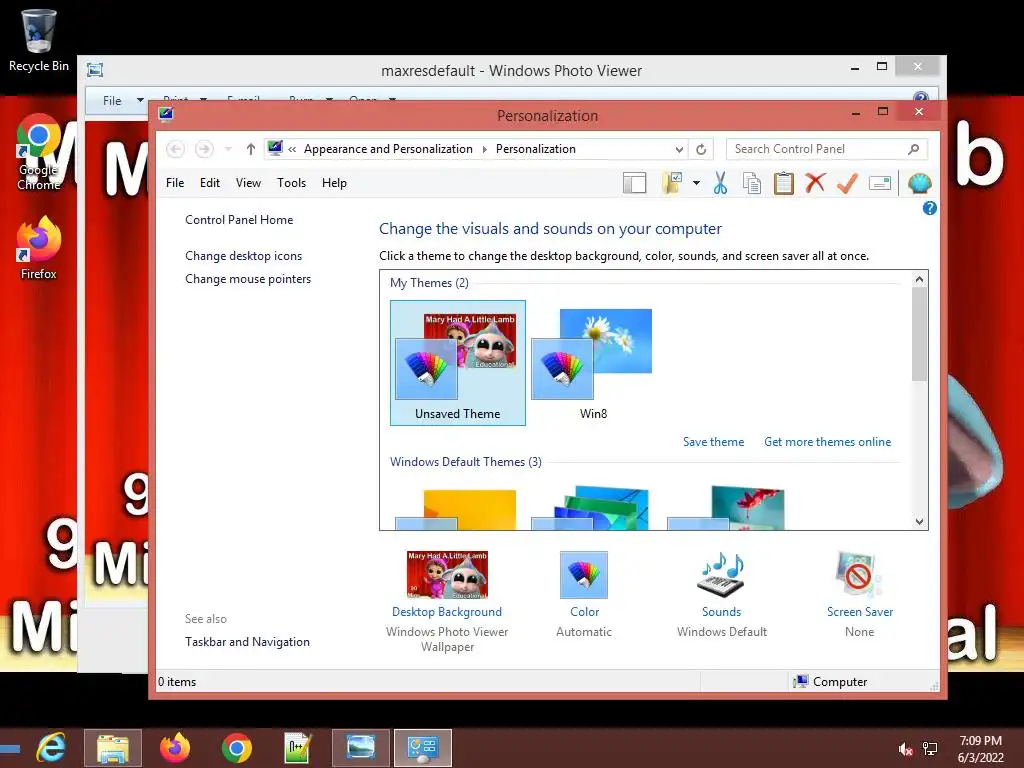Viewport: 1024px width, 768px height.
Task: Click the Copy toolbar icon
Action: pyautogui.click(x=752, y=184)
